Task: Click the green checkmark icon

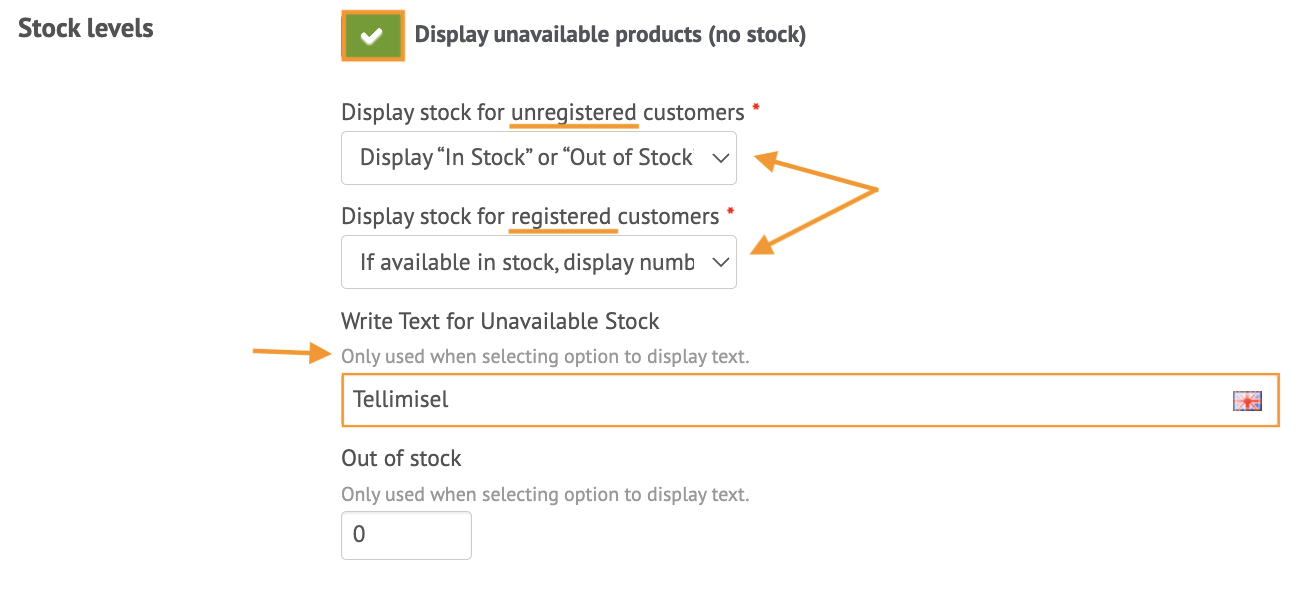Action: pyautogui.click(x=372, y=36)
